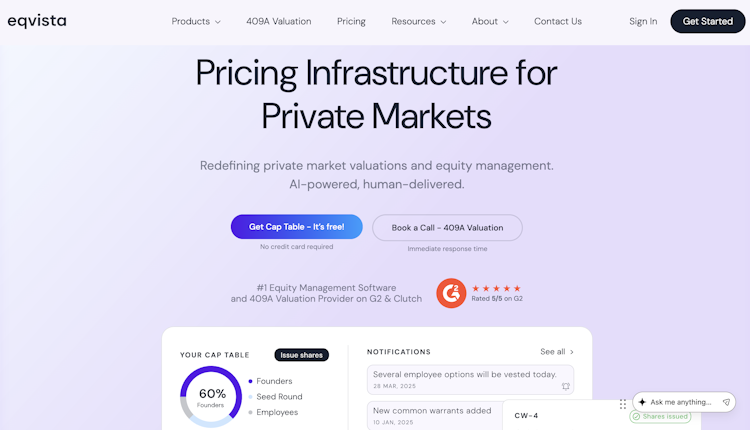The image size is (750, 430).
Task: Click the Issue shares button
Action: click(x=302, y=355)
